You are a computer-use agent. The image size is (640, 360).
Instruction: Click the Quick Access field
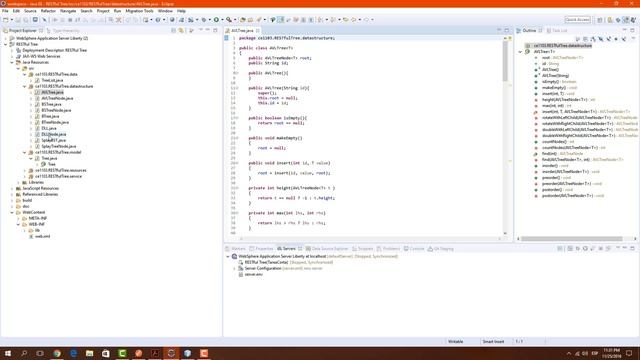pos(577,20)
